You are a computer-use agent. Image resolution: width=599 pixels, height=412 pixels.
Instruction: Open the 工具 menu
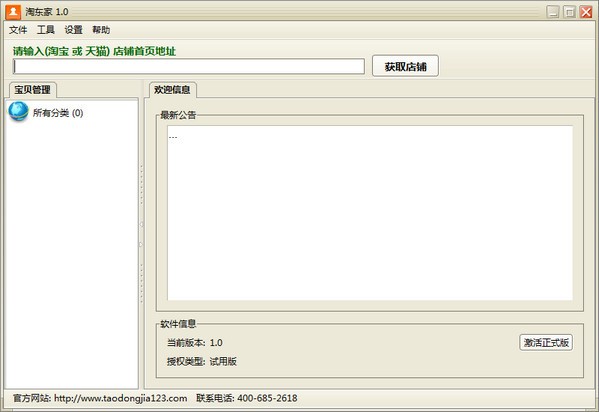(x=46, y=30)
